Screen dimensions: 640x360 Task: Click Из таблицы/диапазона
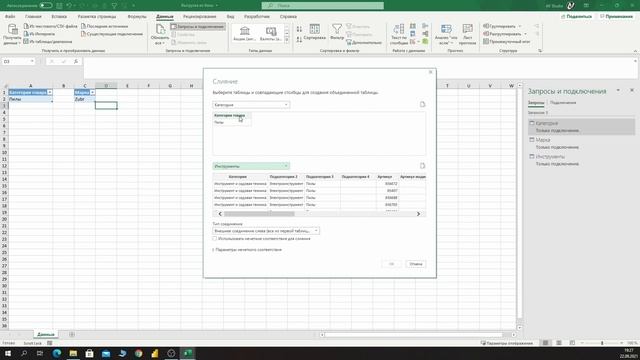(x=48, y=42)
